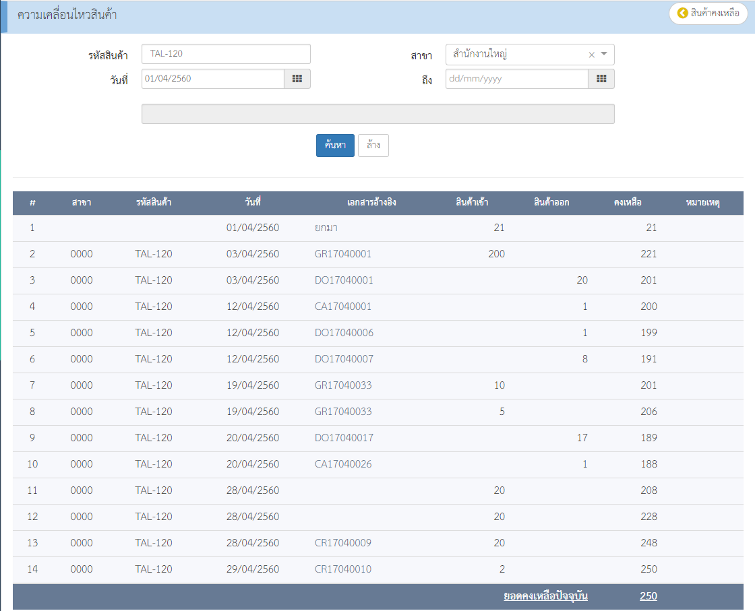
Task: Click the ความเคลื่อนไหวสินค้า page title
Action: (x=67, y=14)
